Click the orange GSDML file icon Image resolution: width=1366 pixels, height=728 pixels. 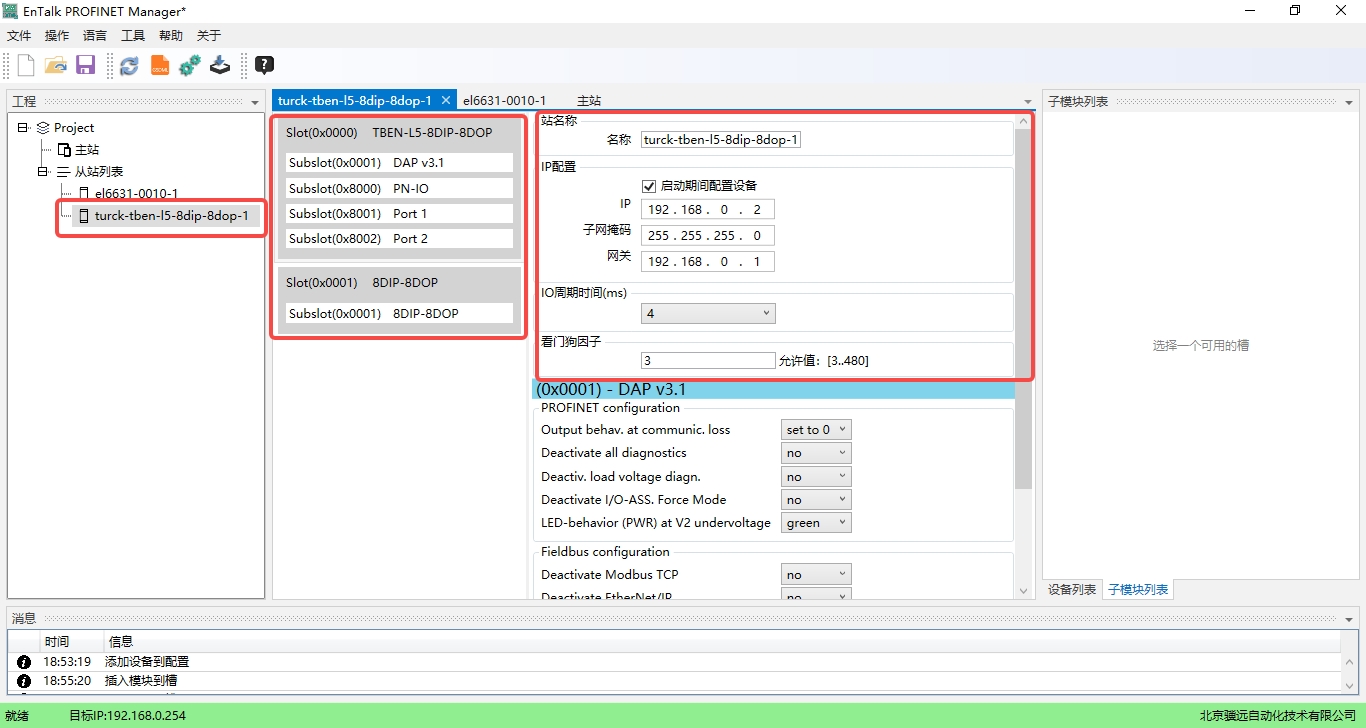tap(159, 66)
